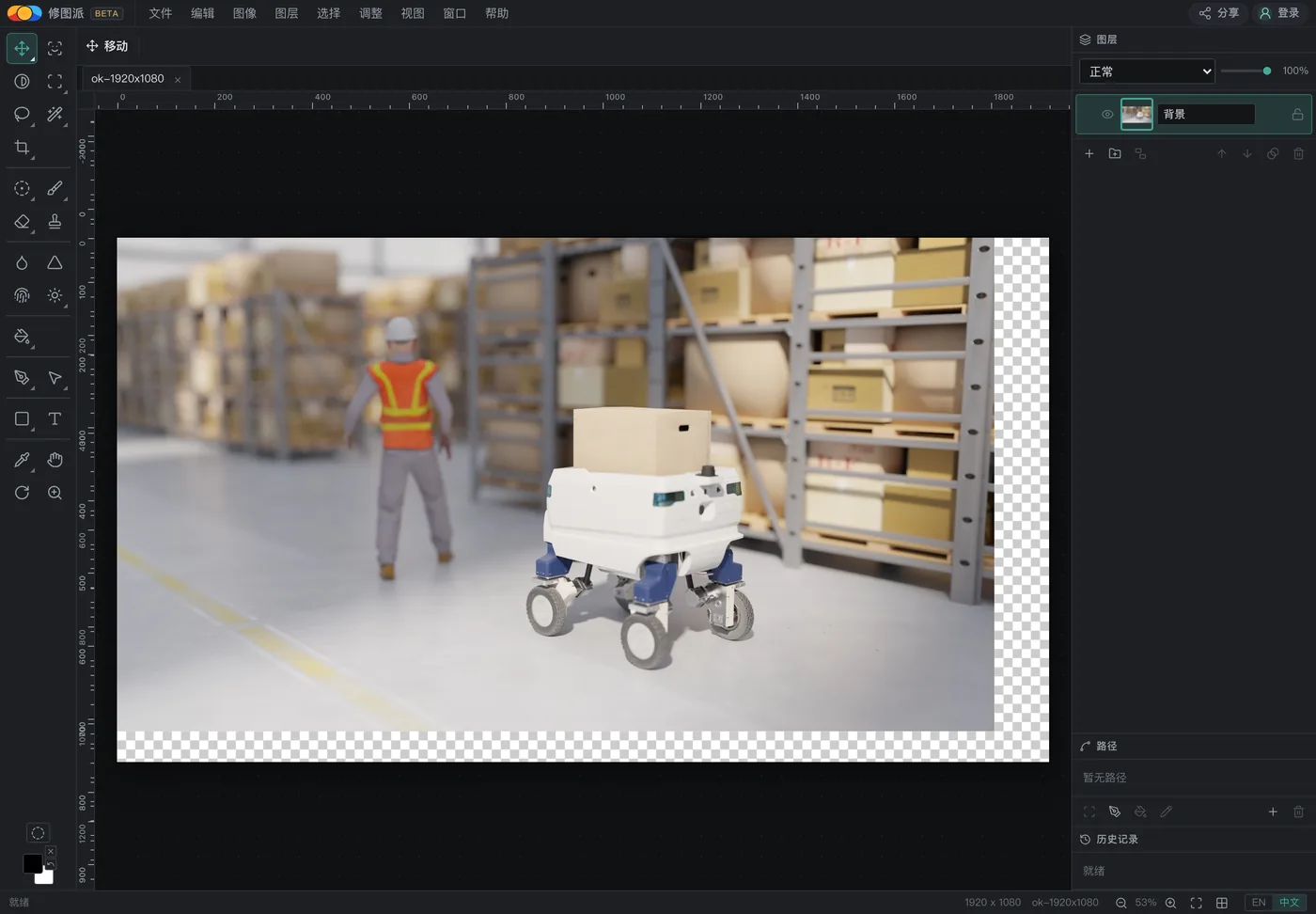Activate the Pen tool
The width and height of the screenshot is (1316, 914).
coord(22,378)
